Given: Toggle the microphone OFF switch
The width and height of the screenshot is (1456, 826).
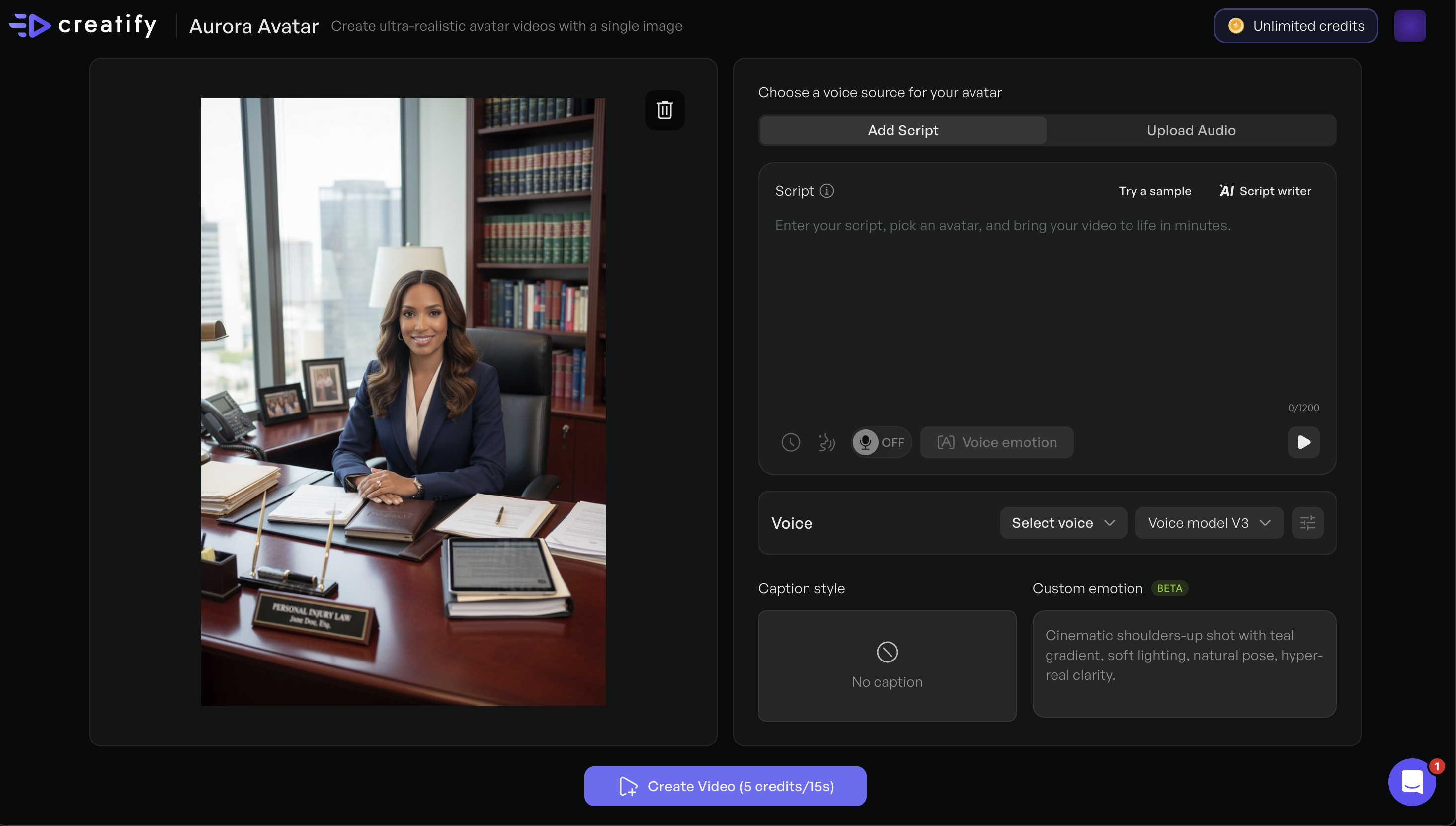Looking at the screenshot, I should pyautogui.click(x=880, y=442).
